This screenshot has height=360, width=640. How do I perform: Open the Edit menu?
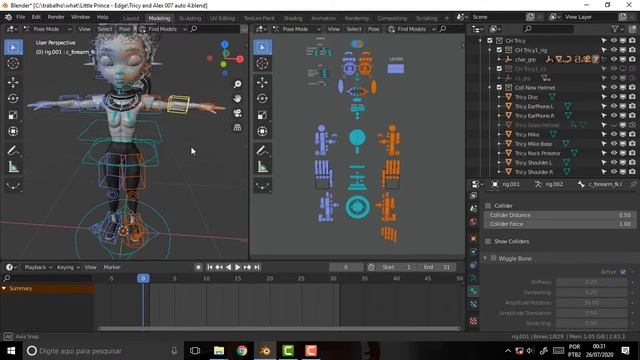[36, 17]
